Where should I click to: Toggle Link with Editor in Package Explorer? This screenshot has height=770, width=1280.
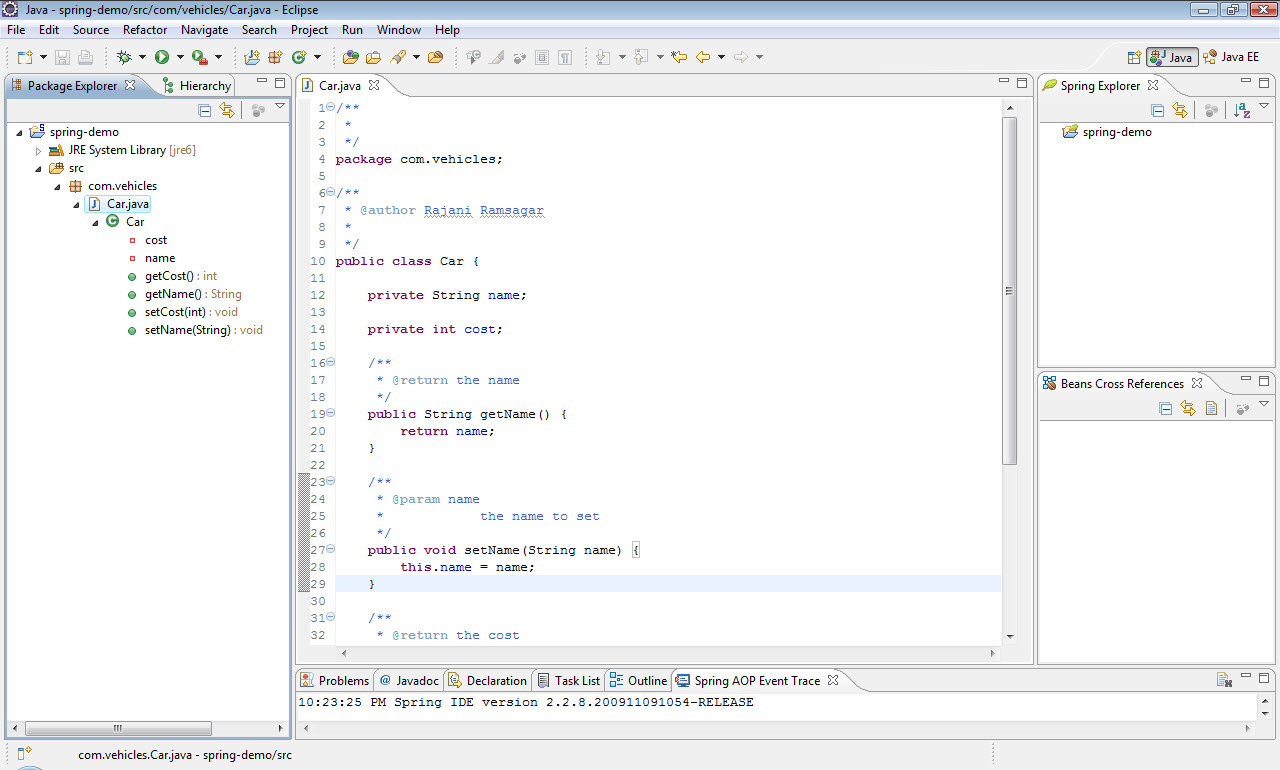tap(227, 111)
